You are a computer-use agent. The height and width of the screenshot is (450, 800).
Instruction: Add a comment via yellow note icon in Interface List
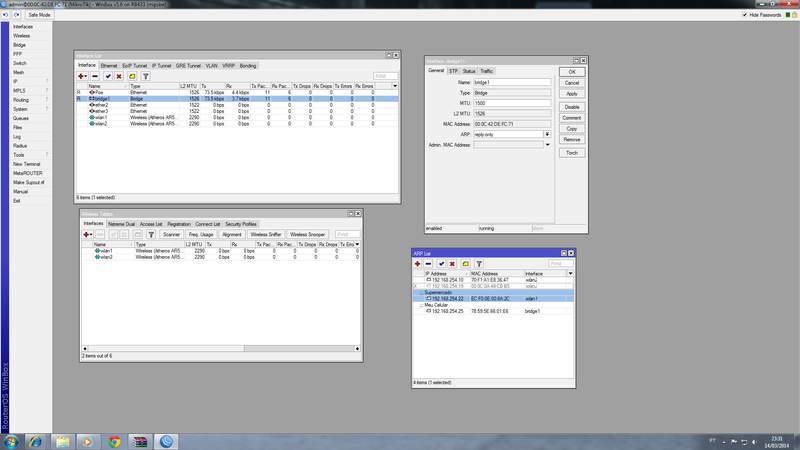(132, 76)
